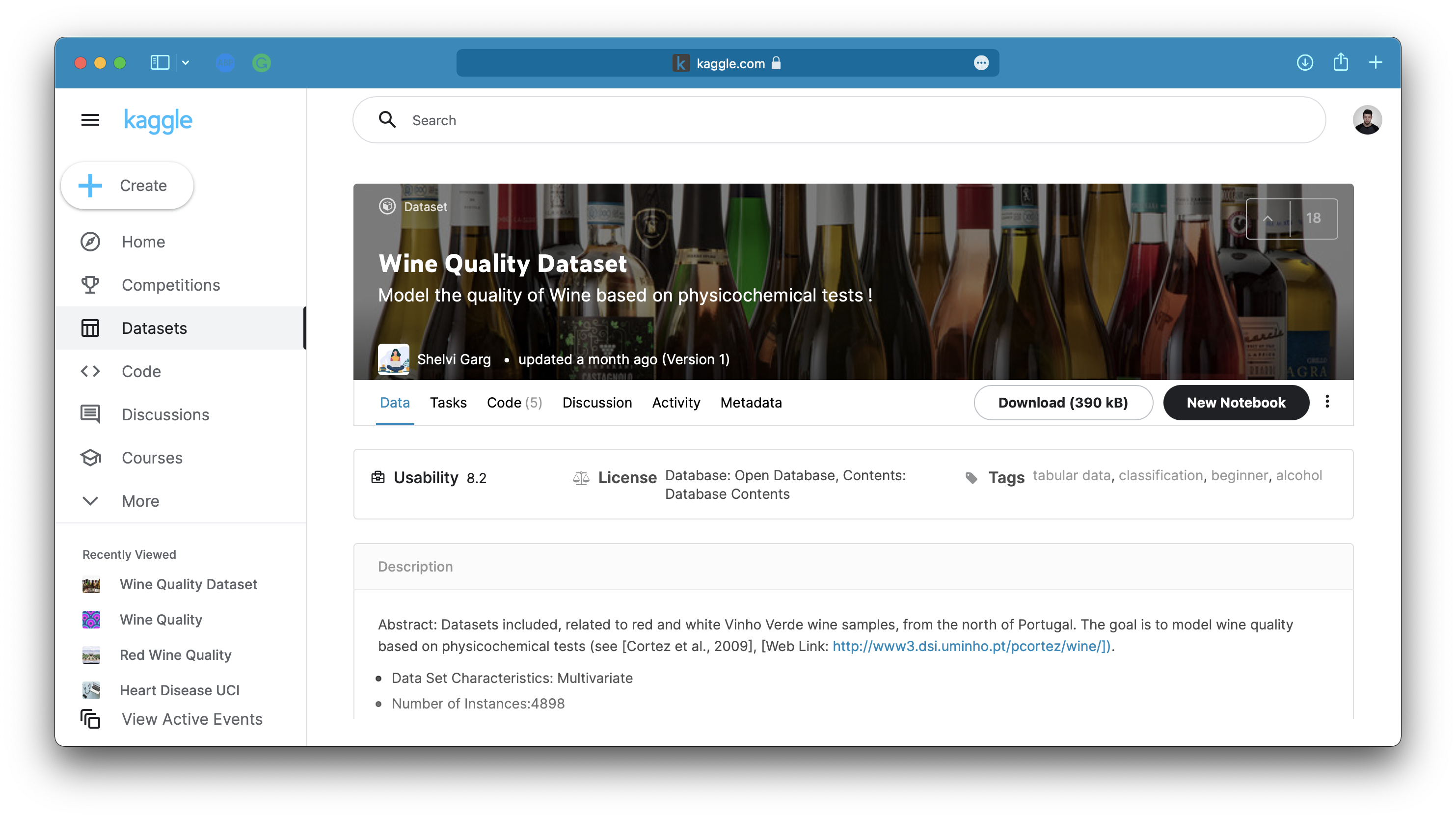Image resolution: width=1456 pixels, height=819 pixels.
Task: Upvote the Wine Quality Dataset
Action: 1268,218
